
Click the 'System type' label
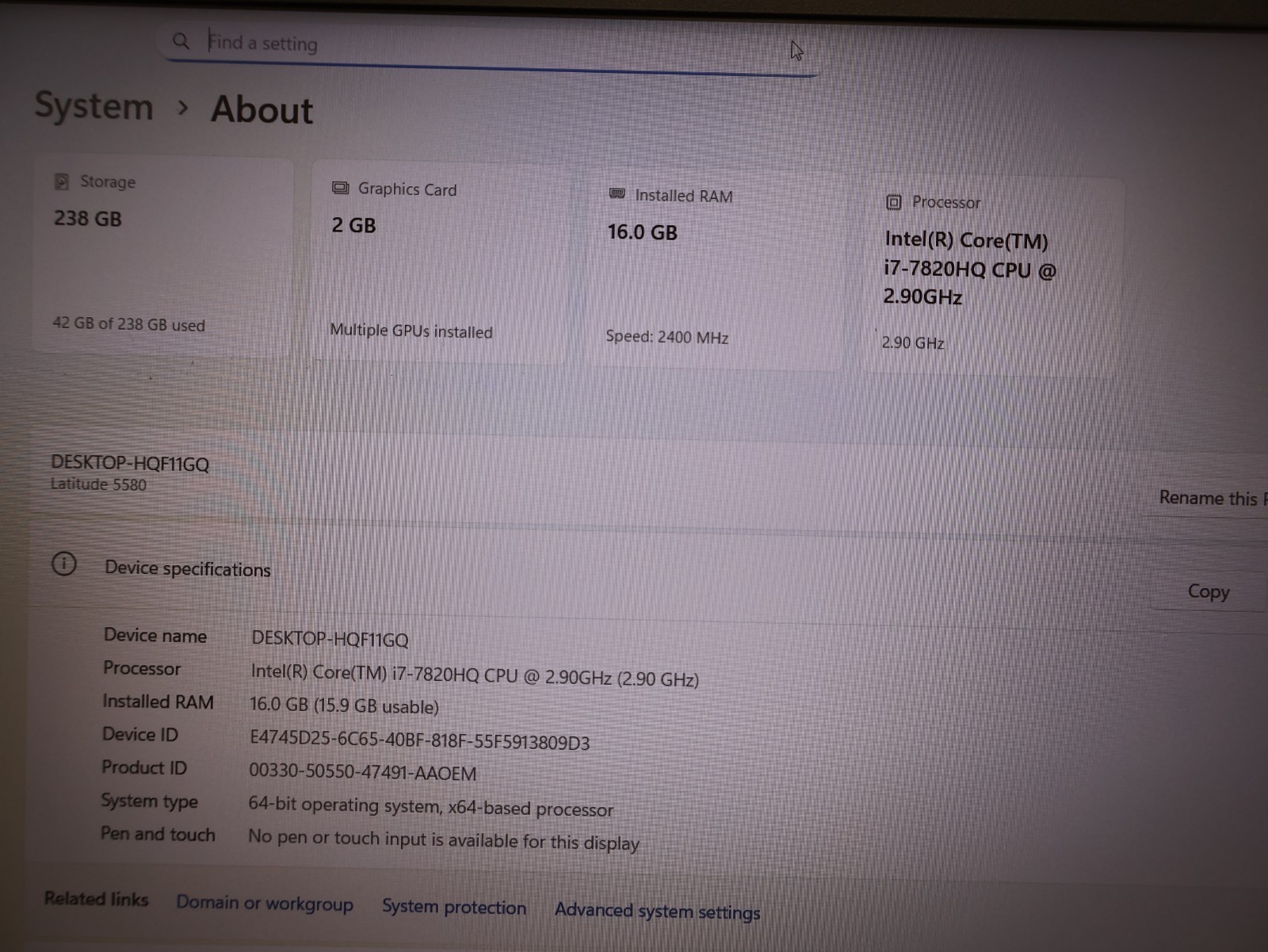pos(149,801)
